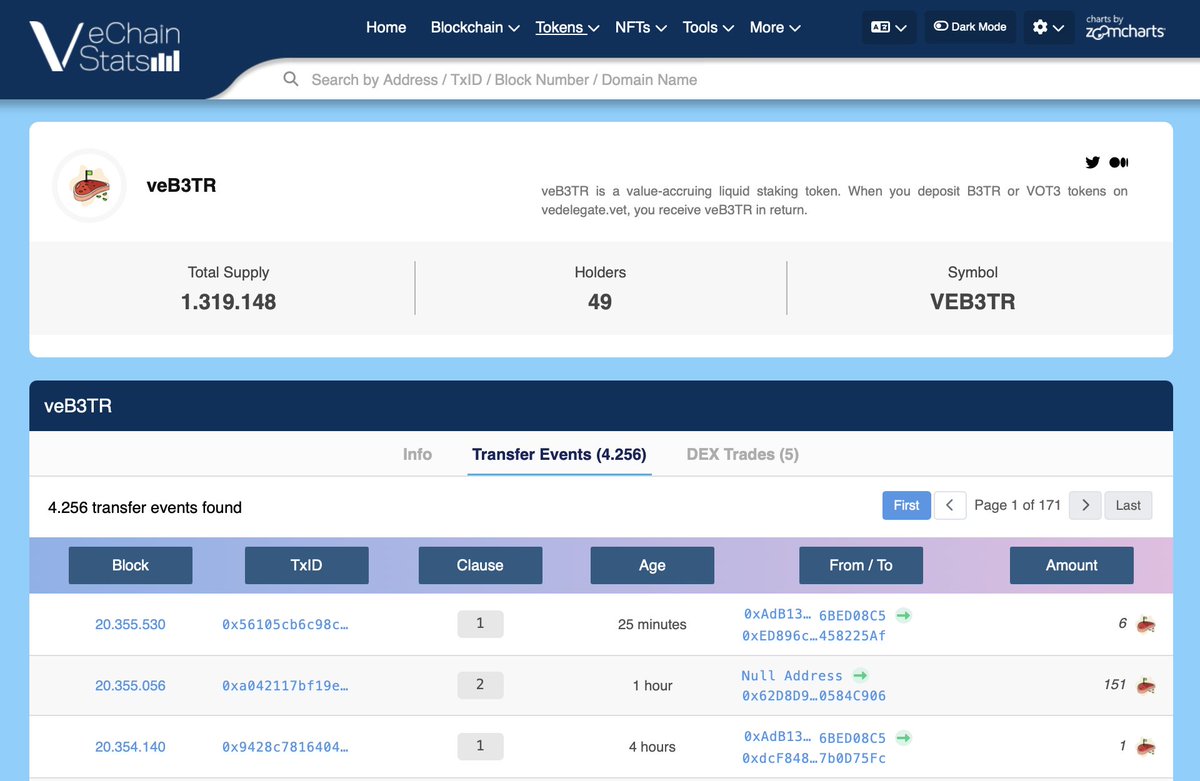Open block 20.354.140

point(130,747)
